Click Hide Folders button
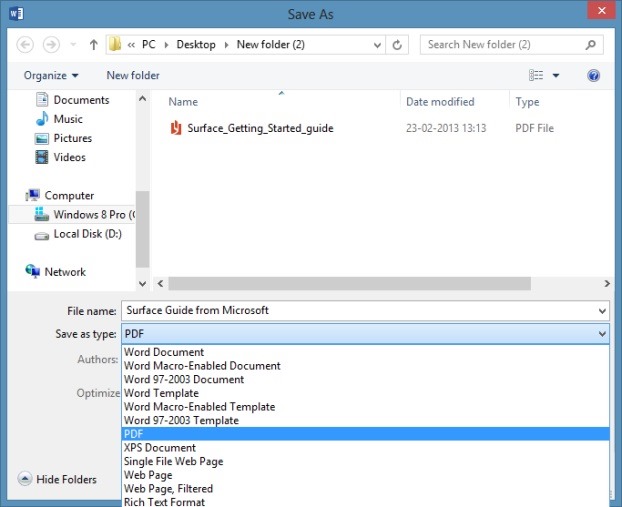This screenshot has height=507, width=622. tap(58, 479)
